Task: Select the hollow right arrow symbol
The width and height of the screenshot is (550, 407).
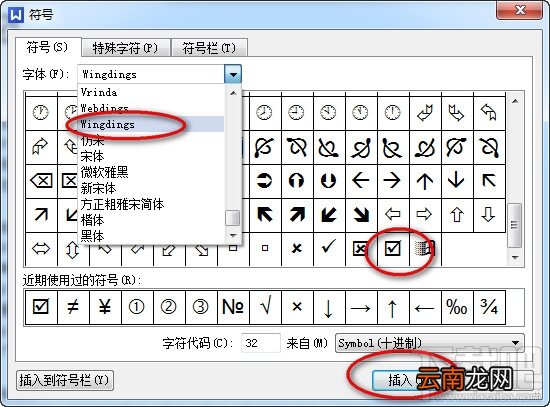Action: [x=425, y=215]
